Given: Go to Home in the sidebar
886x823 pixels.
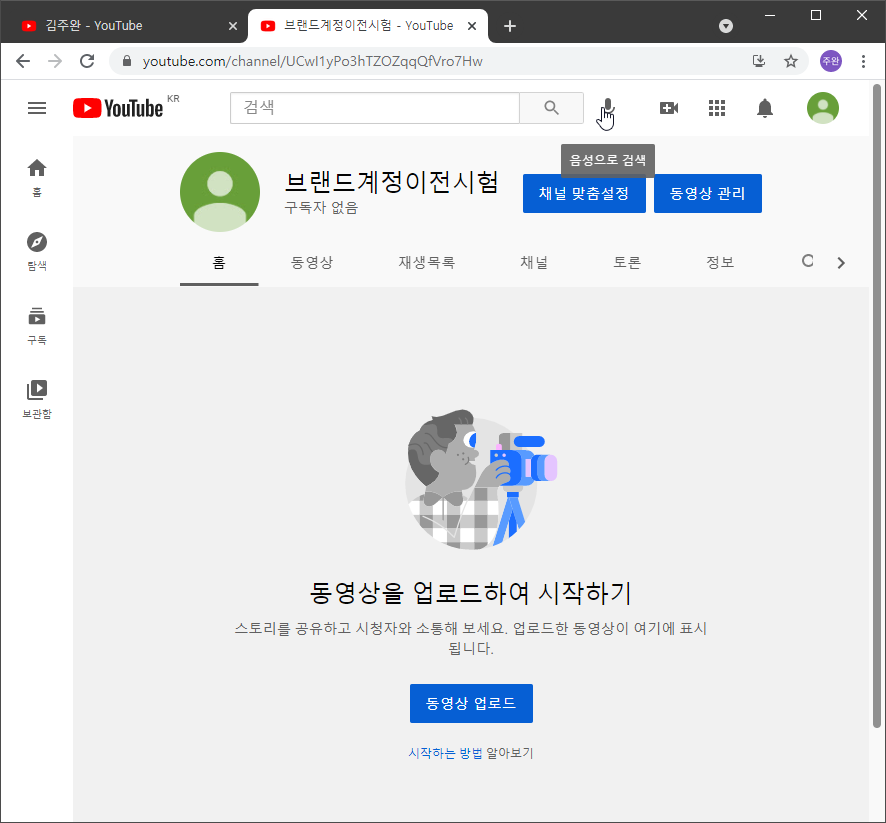Looking at the screenshot, I should click(x=37, y=177).
